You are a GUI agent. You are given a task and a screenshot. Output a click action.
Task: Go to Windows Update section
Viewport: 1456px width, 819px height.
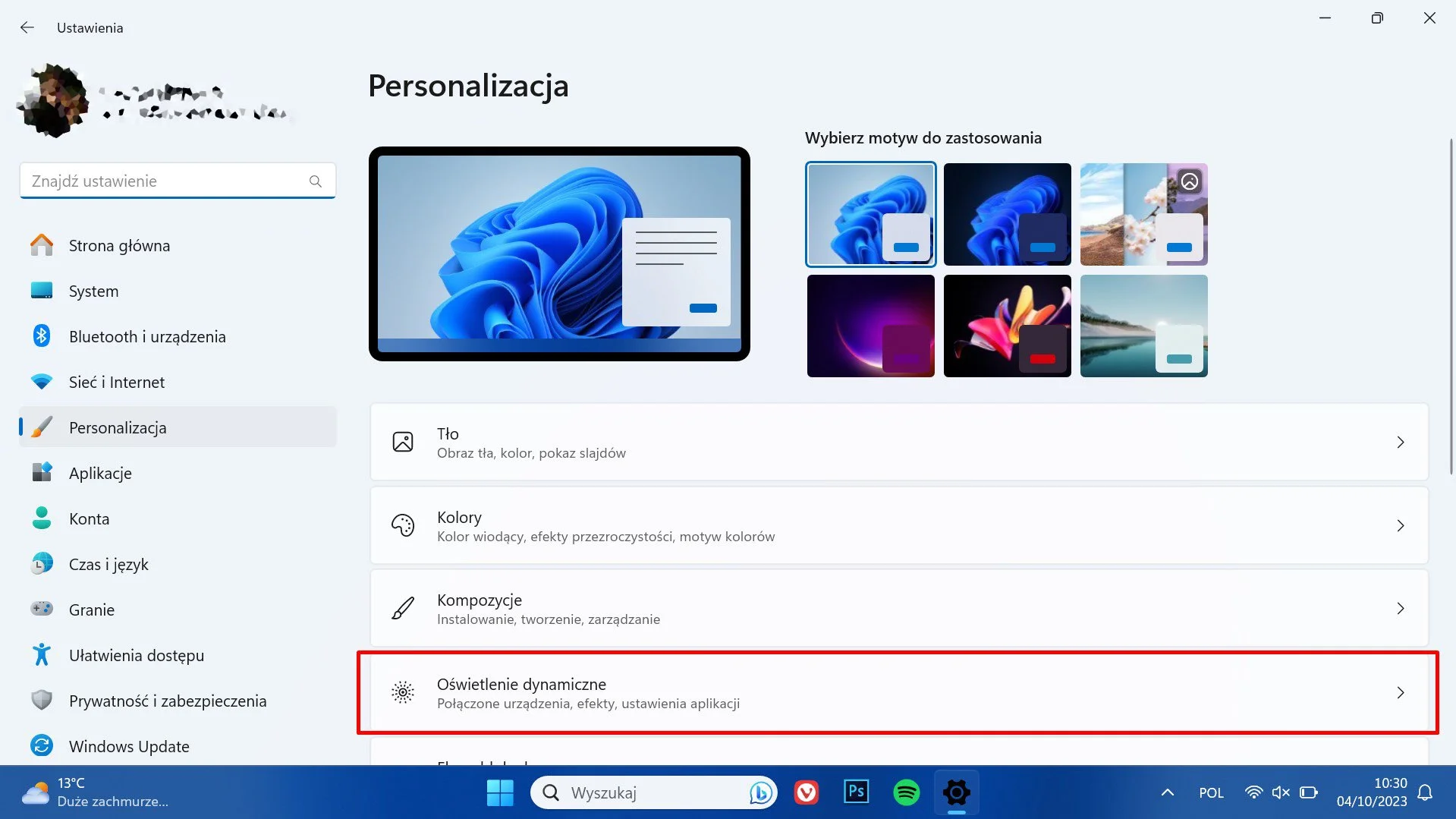pyautogui.click(x=129, y=746)
